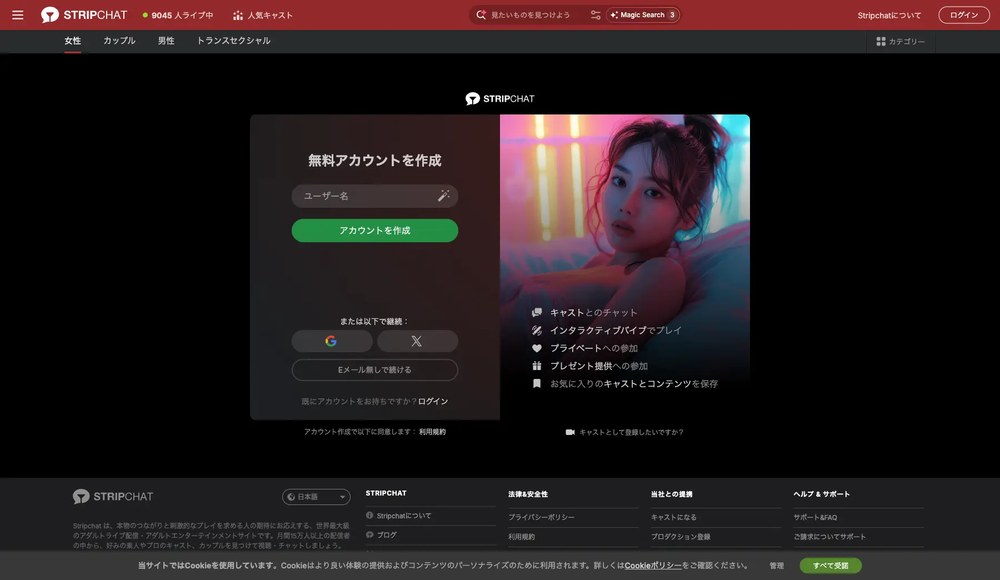
Task: Click the vibe icon beside インタラクティブバイブ
Action: [537, 331]
